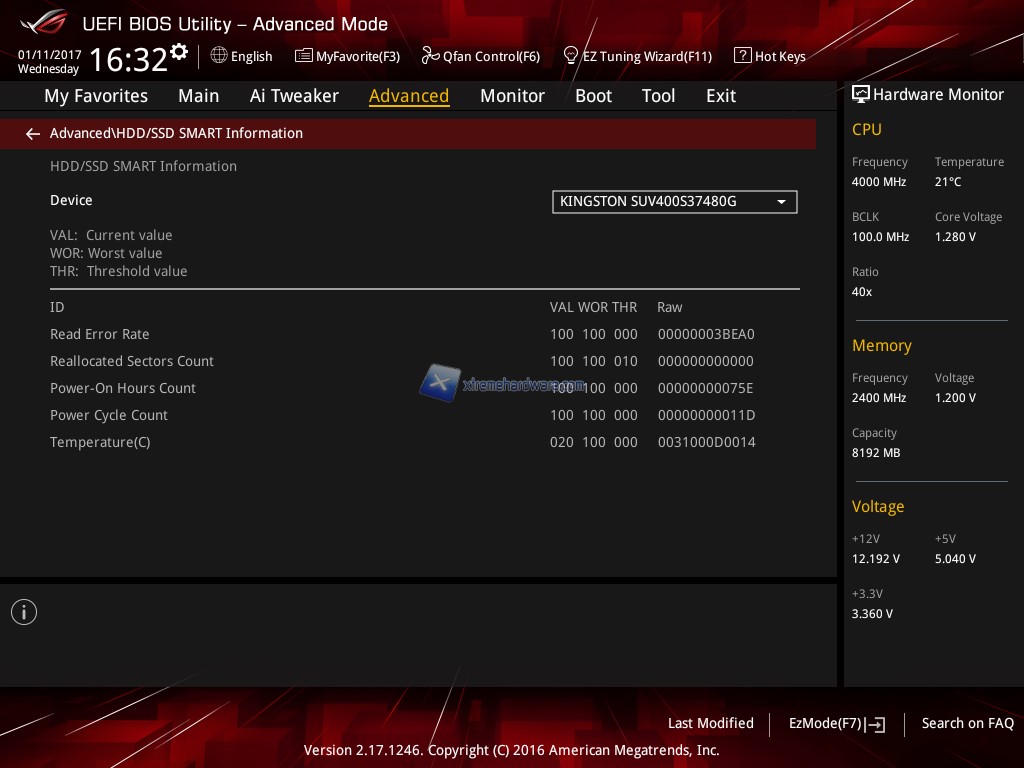The image size is (1024, 768).
Task: Click the settings gear next to the clock
Action: [179, 51]
